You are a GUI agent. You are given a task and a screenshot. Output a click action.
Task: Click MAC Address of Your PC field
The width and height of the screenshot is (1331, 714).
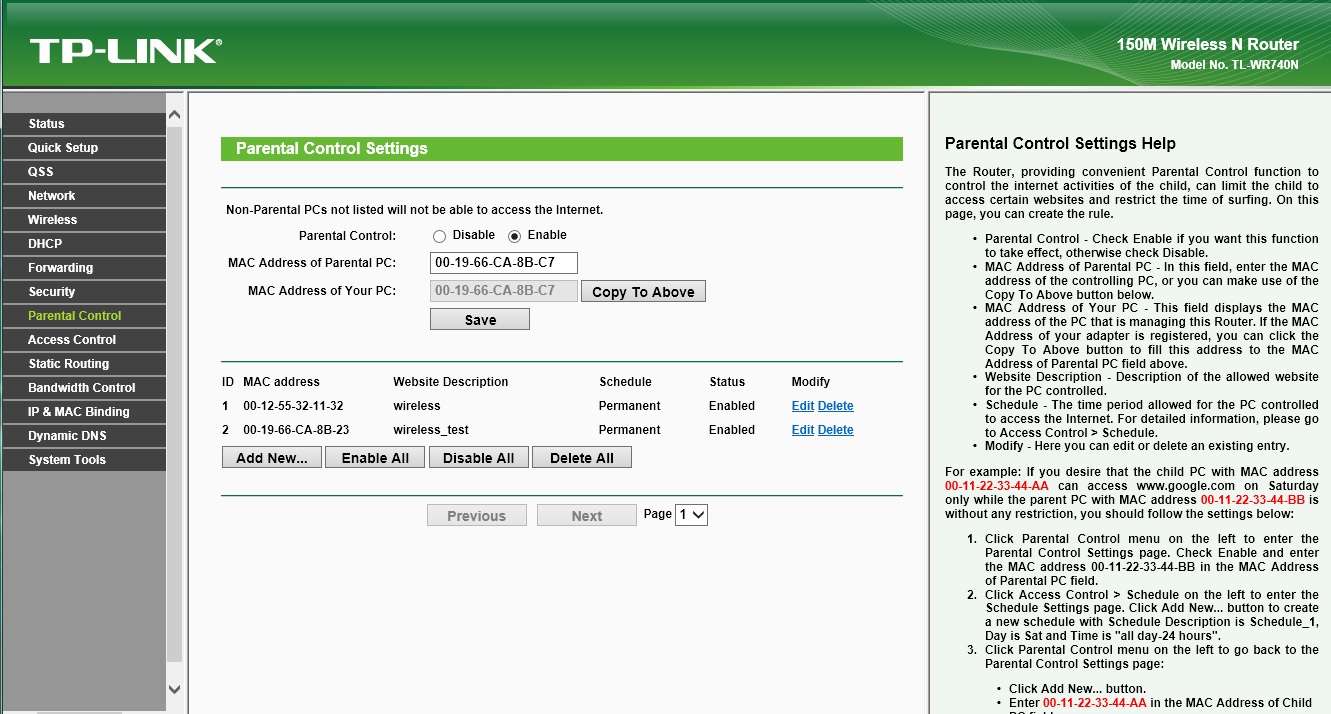pyautogui.click(x=504, y=291)
